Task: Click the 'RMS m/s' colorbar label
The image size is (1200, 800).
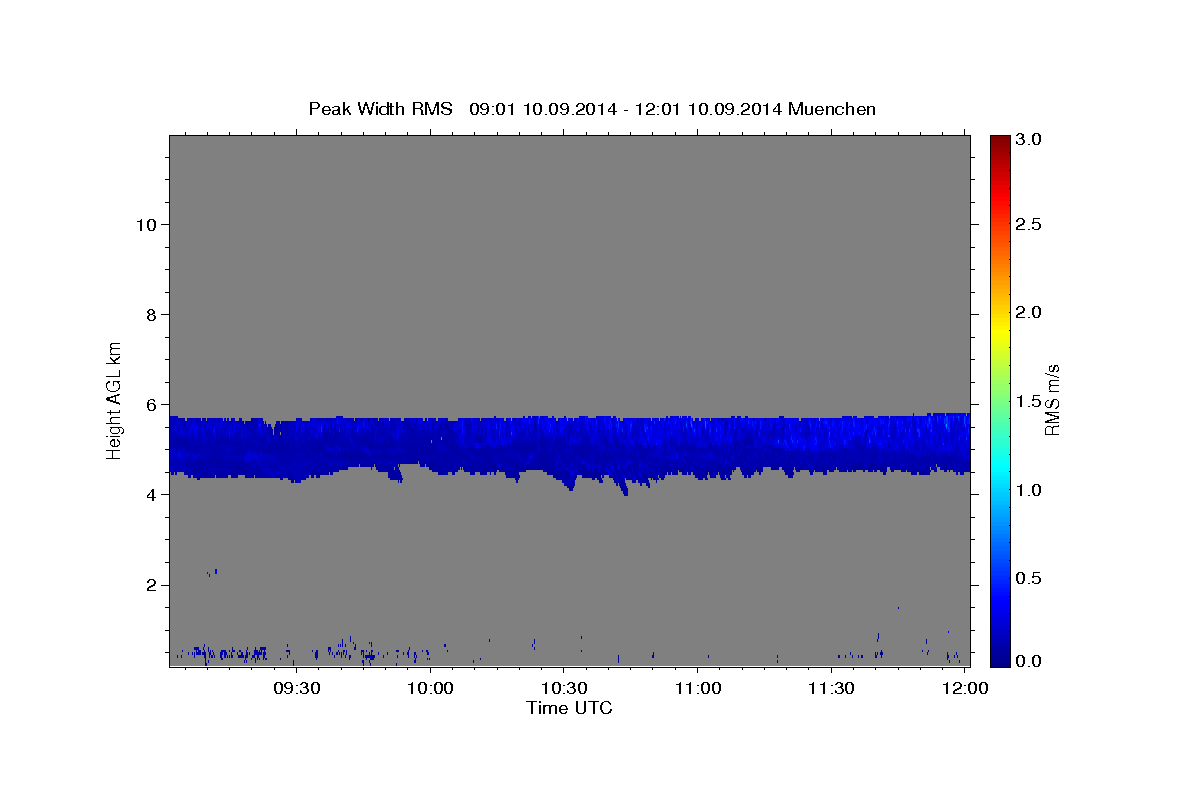Action: click(x=1052, y=399)
